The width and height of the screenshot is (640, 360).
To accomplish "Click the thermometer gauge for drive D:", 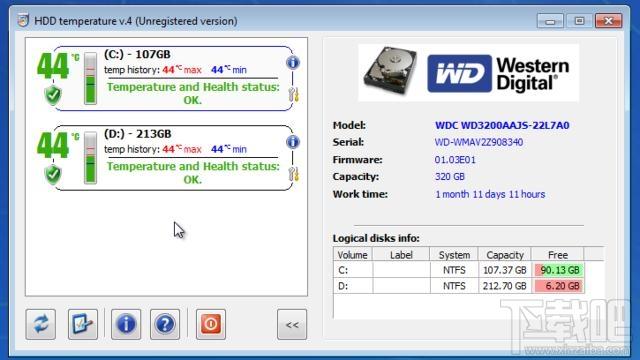I will tap(91, 158).
